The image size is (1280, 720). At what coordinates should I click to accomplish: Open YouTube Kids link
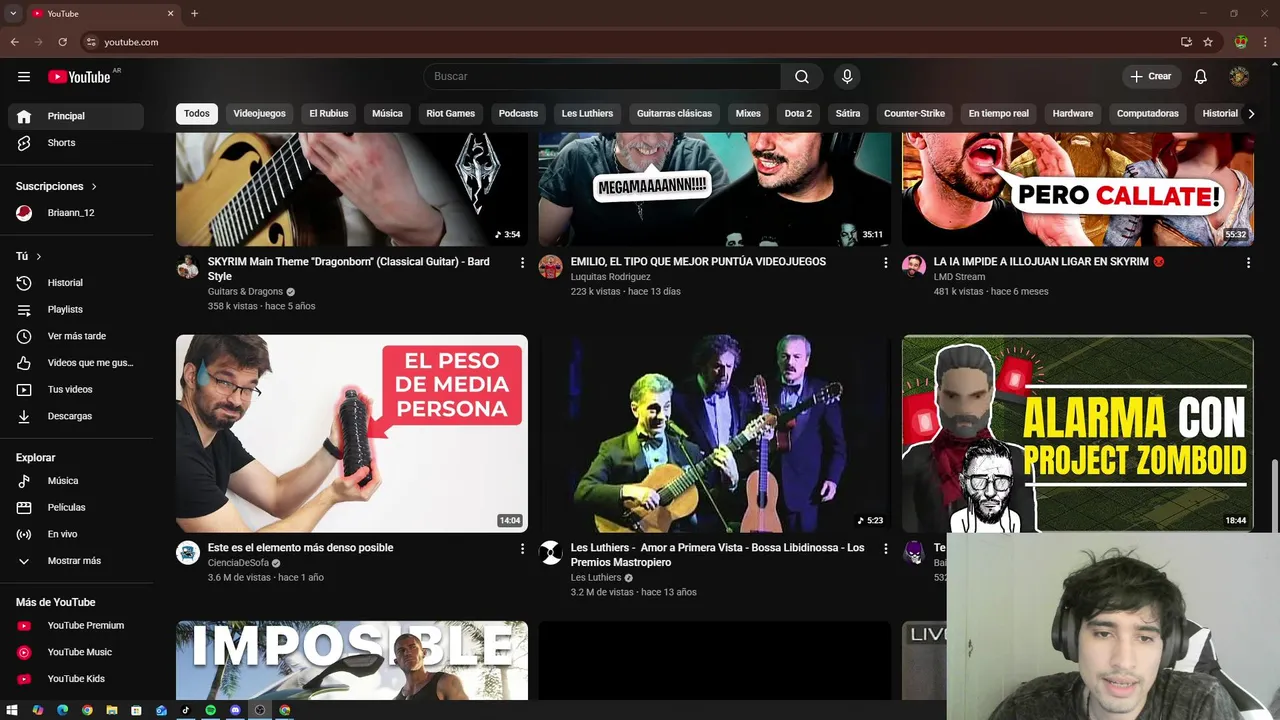76,679
